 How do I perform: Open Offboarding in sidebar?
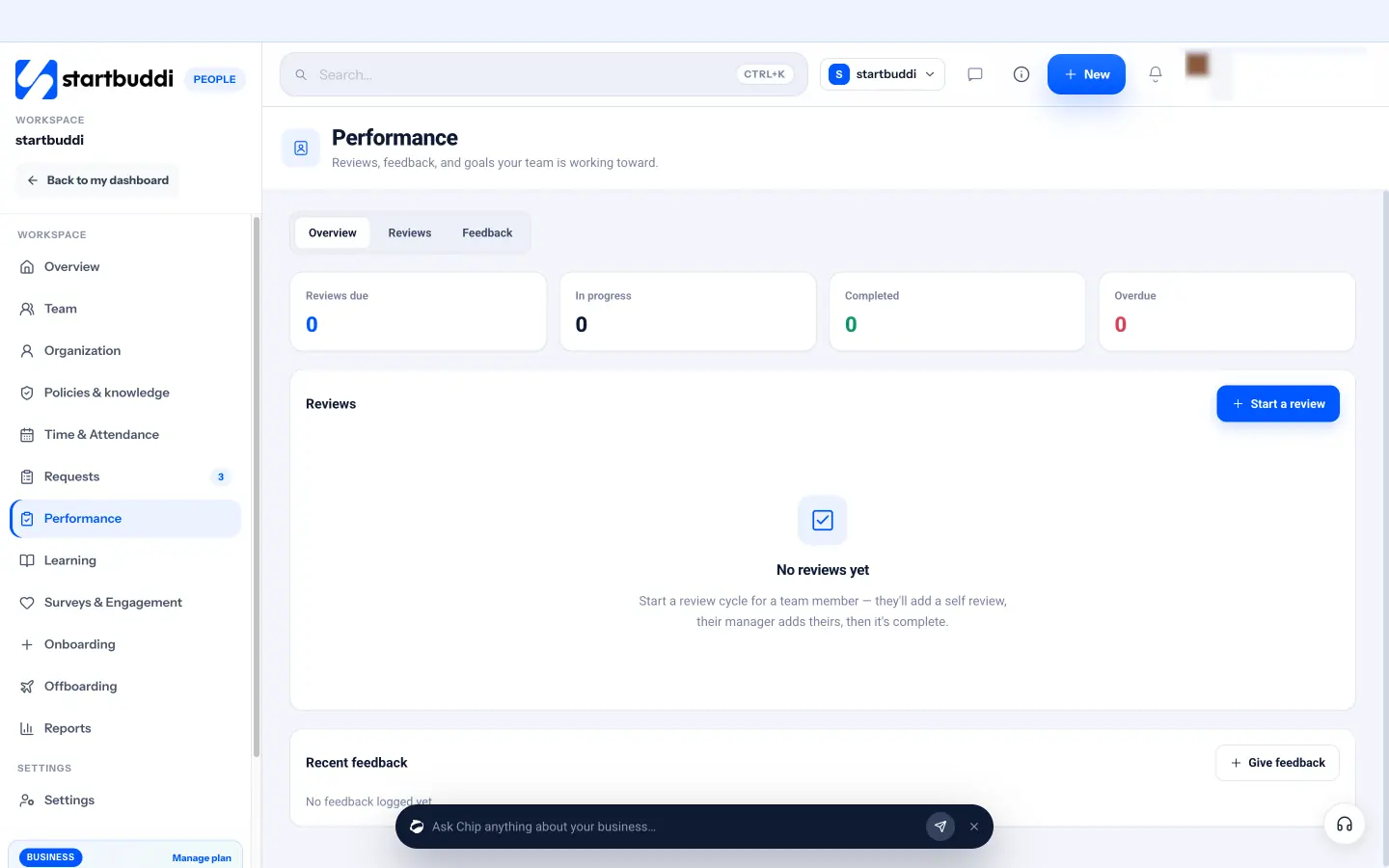coord(125,687)
